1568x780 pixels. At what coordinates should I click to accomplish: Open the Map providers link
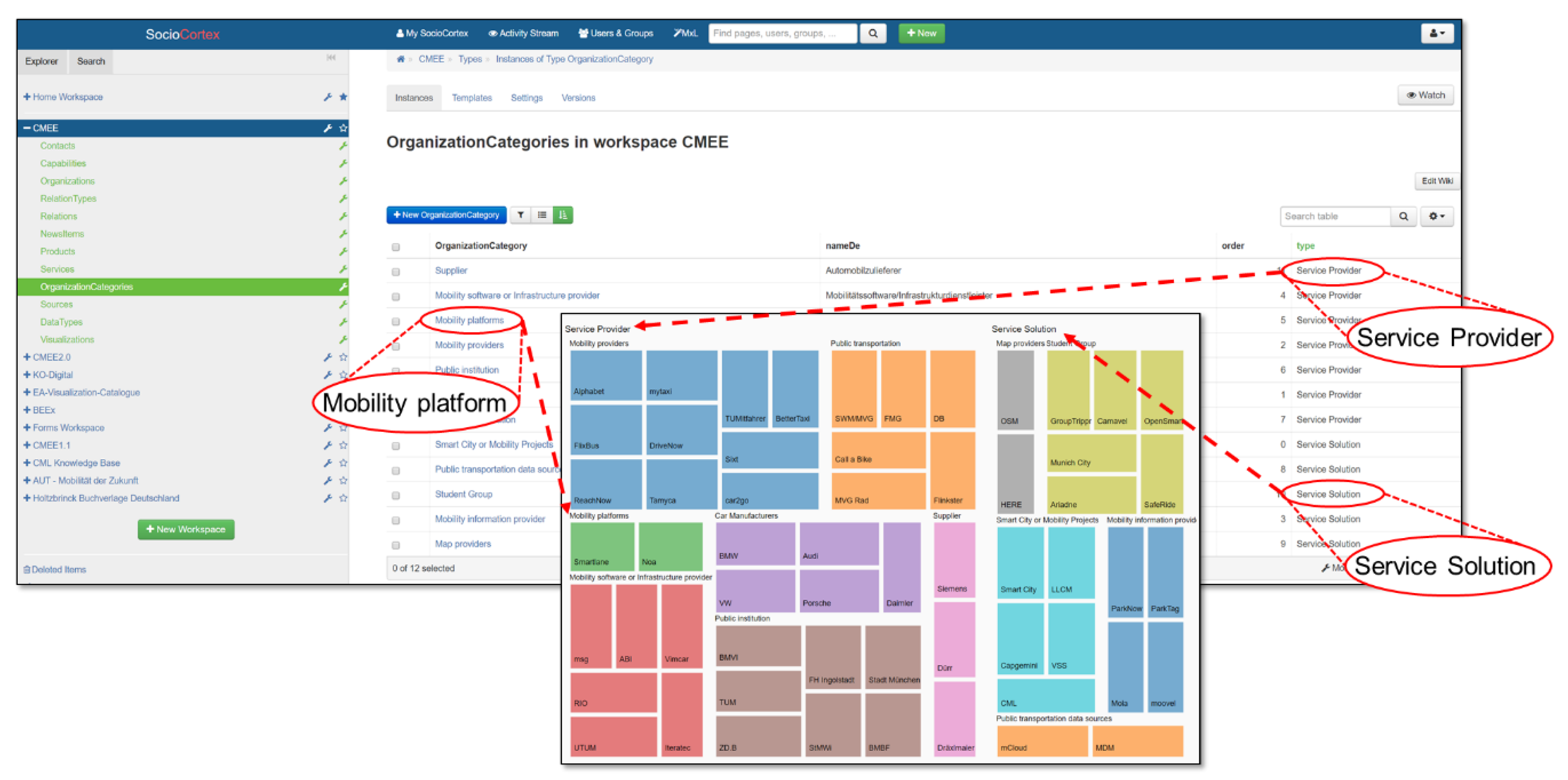click(x=462, y=544)
